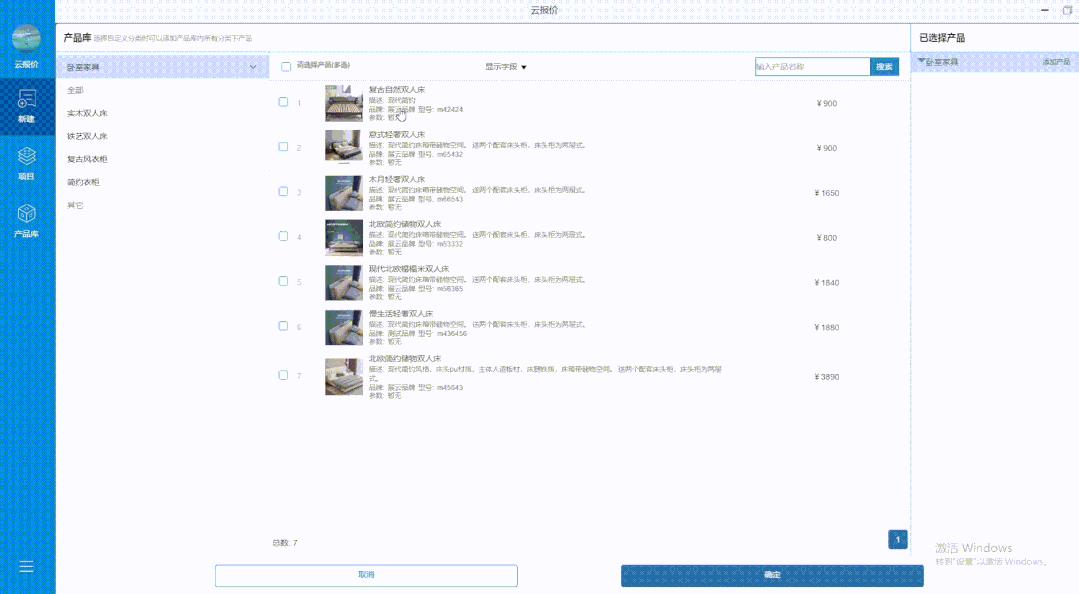Viewport: 1079px width, 594px height.
Task: Click the ¥800 price
Action: pos(826,237)
